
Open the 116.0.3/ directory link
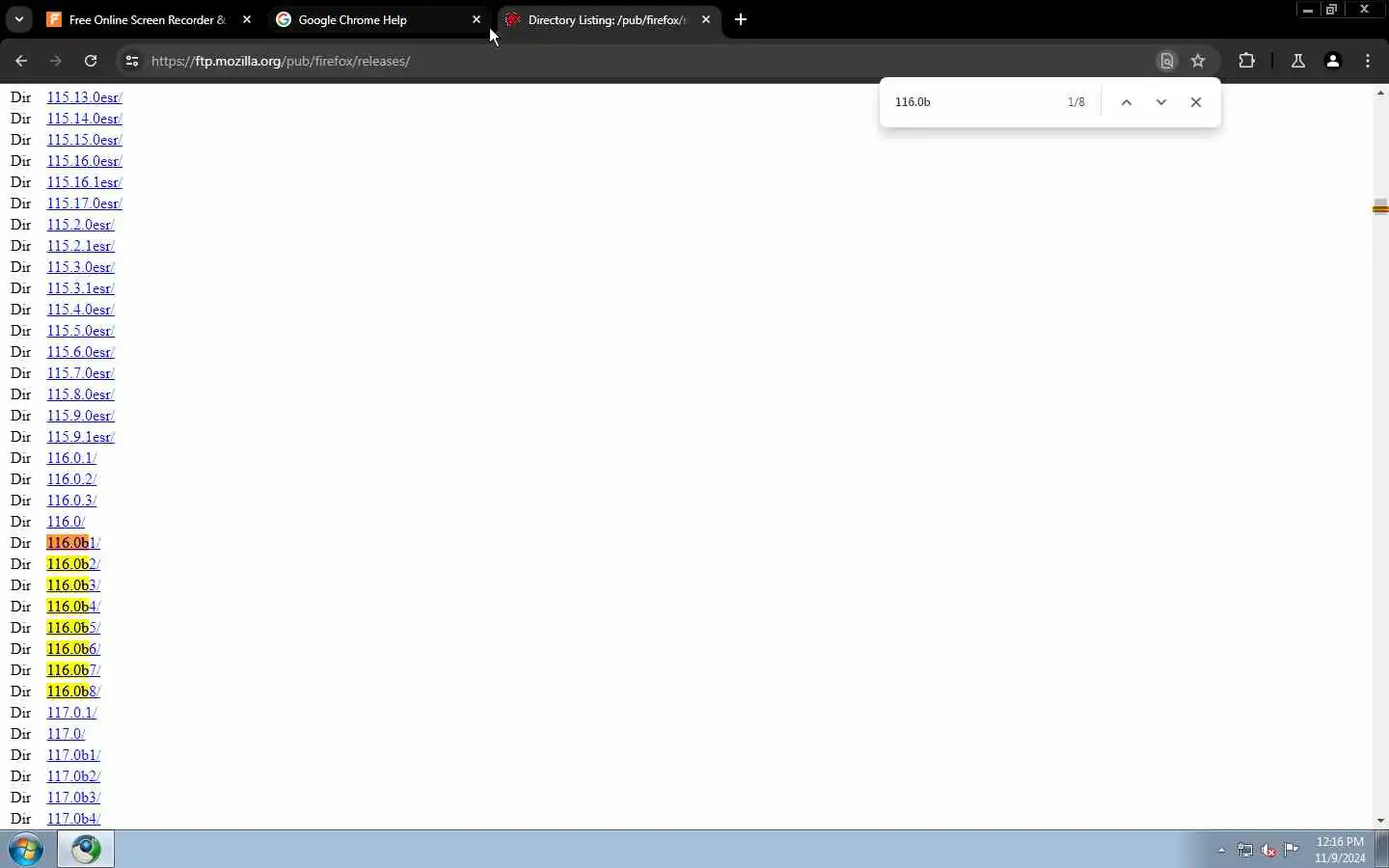coord(71,501)
